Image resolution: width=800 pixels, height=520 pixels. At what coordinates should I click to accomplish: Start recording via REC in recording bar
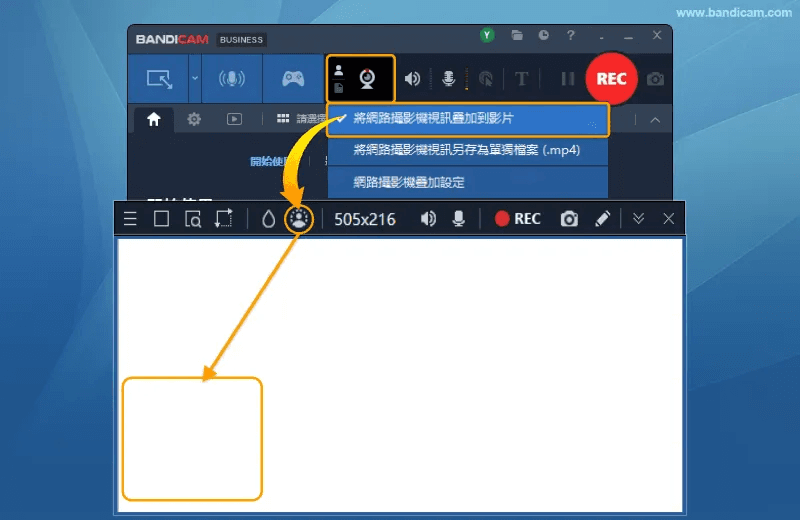pos(517,219)
